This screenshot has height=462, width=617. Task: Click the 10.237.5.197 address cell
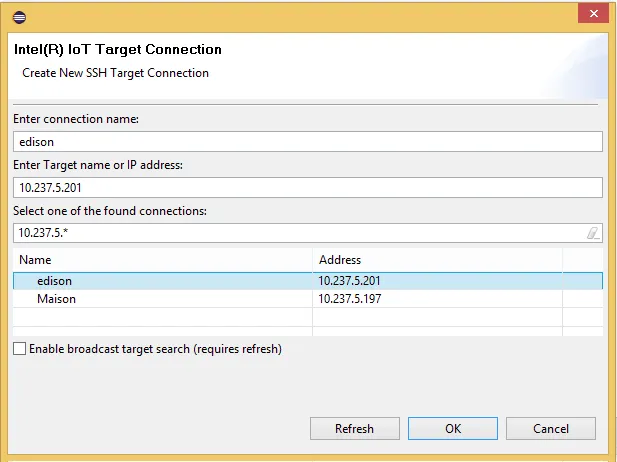pos(350,299)
